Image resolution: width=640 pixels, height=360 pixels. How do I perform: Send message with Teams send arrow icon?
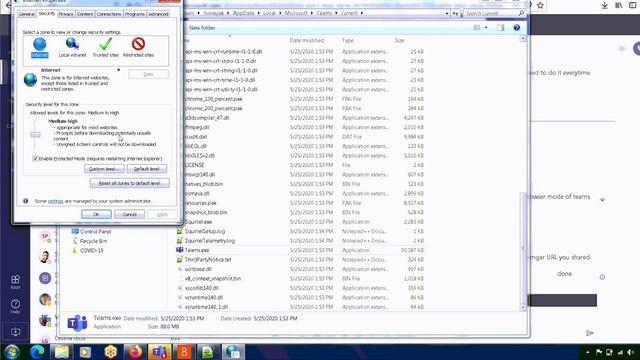point(589,333)
